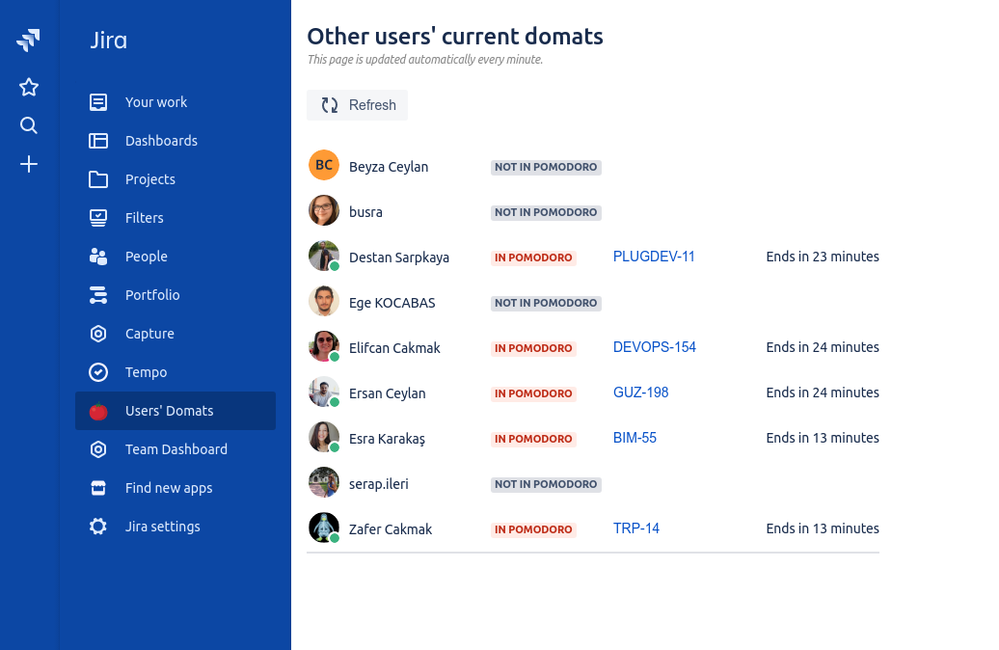Go to Dashboards in sidebar
The width and height of the screenshot is (999, 650).
(175, 141)
